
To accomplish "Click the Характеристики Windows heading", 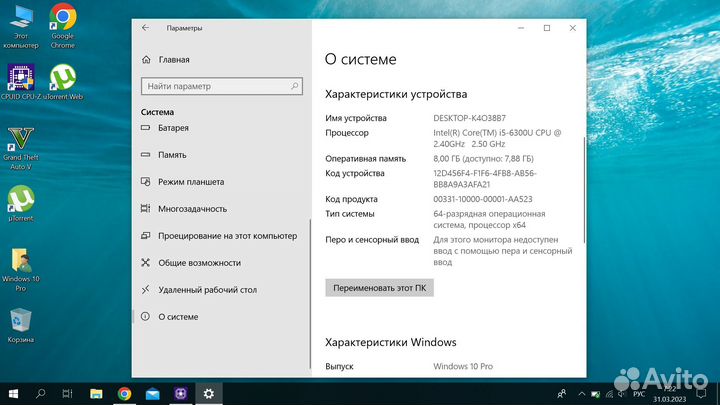I will 390,342.
